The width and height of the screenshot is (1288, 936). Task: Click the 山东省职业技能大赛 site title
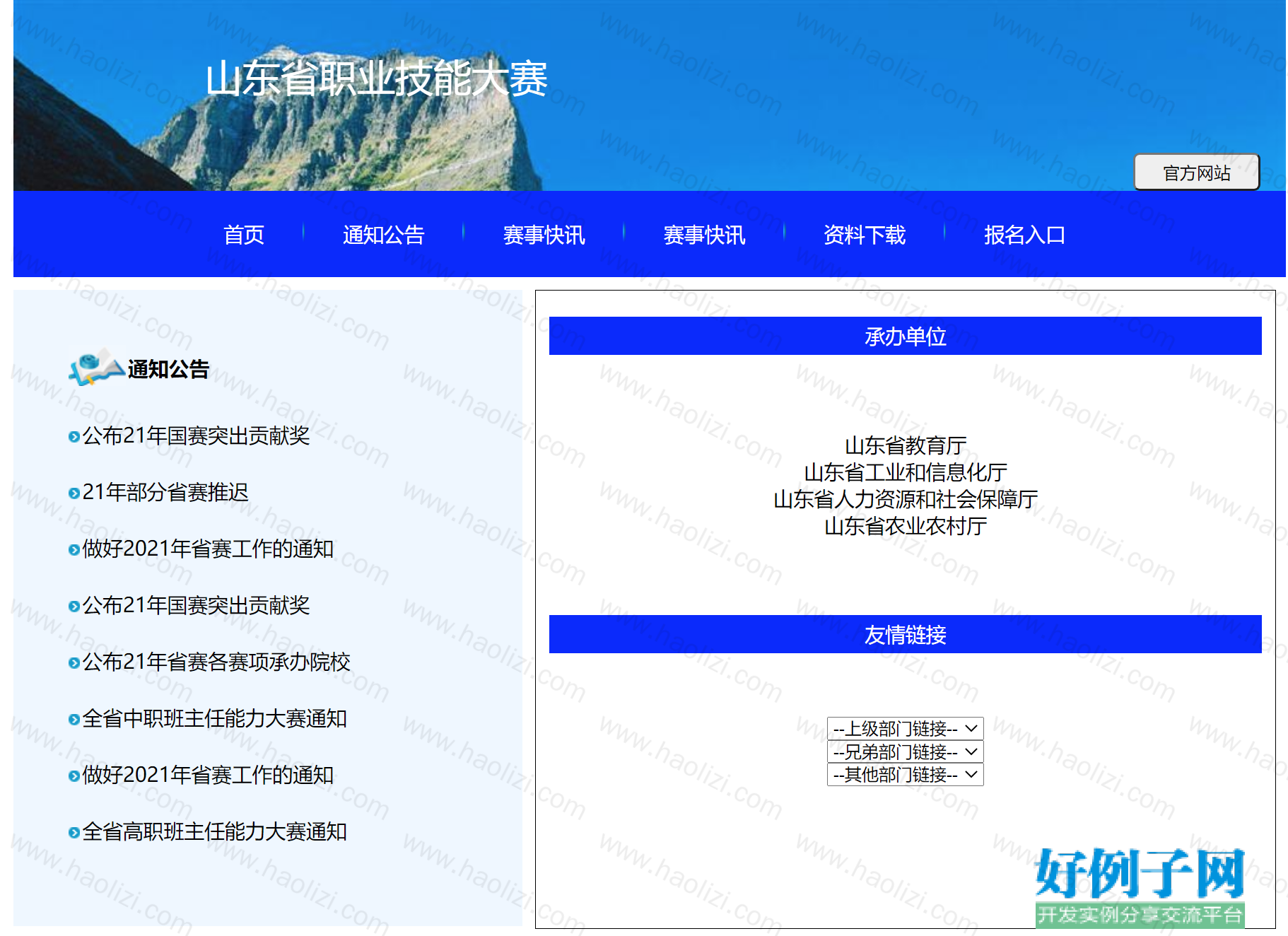pos(377,78)
